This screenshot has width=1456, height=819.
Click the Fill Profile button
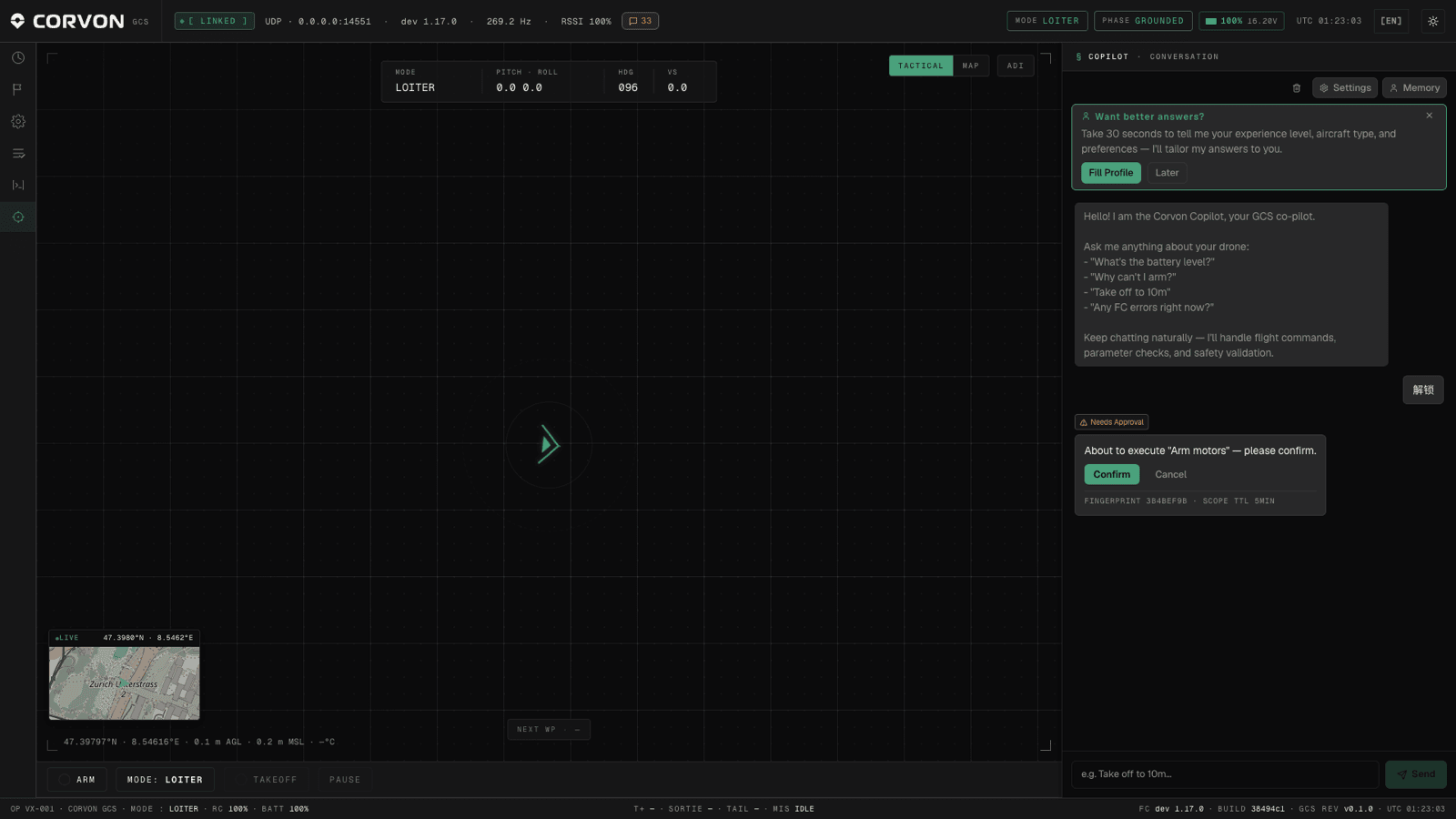tap(1110, 173)
